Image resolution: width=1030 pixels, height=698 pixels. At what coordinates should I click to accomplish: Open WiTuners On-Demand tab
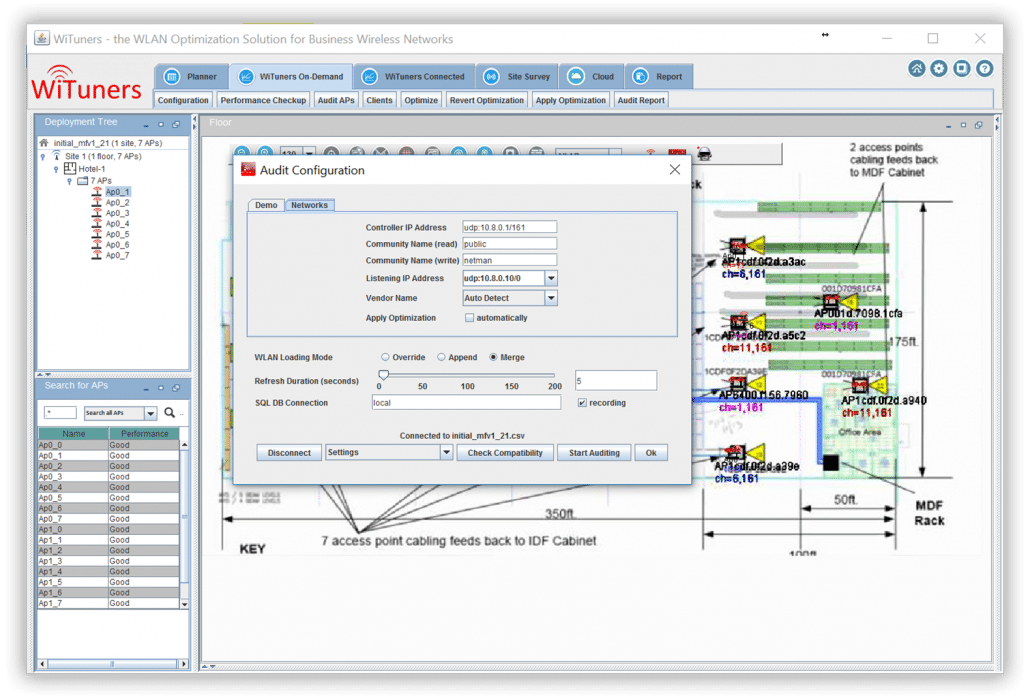click(290, 76)
